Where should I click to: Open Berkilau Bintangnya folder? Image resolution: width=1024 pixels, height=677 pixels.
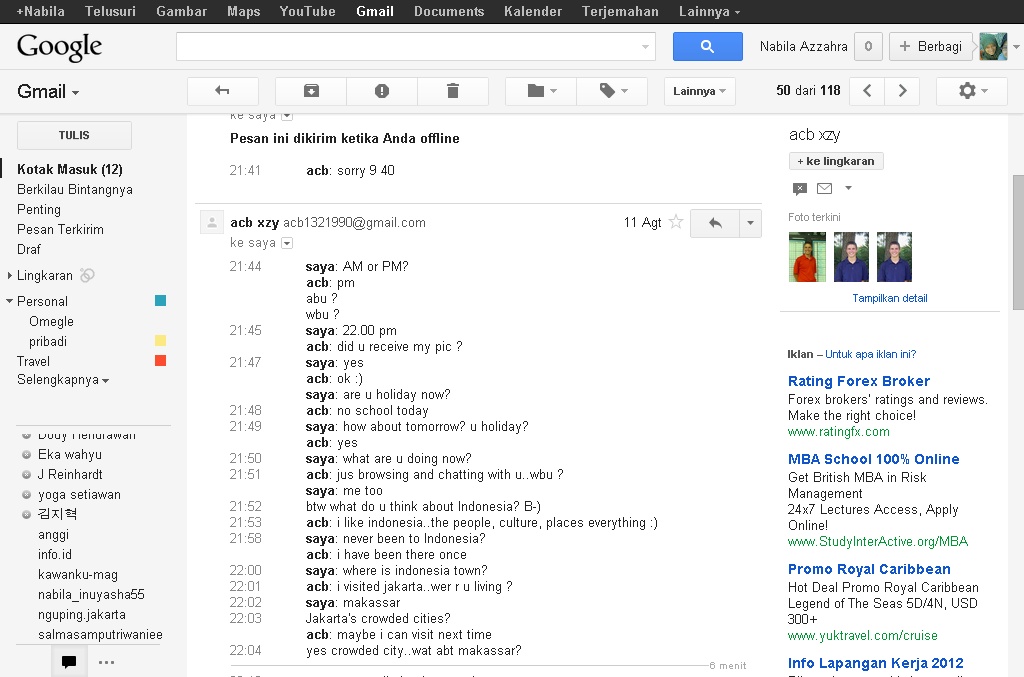(74, 189)
